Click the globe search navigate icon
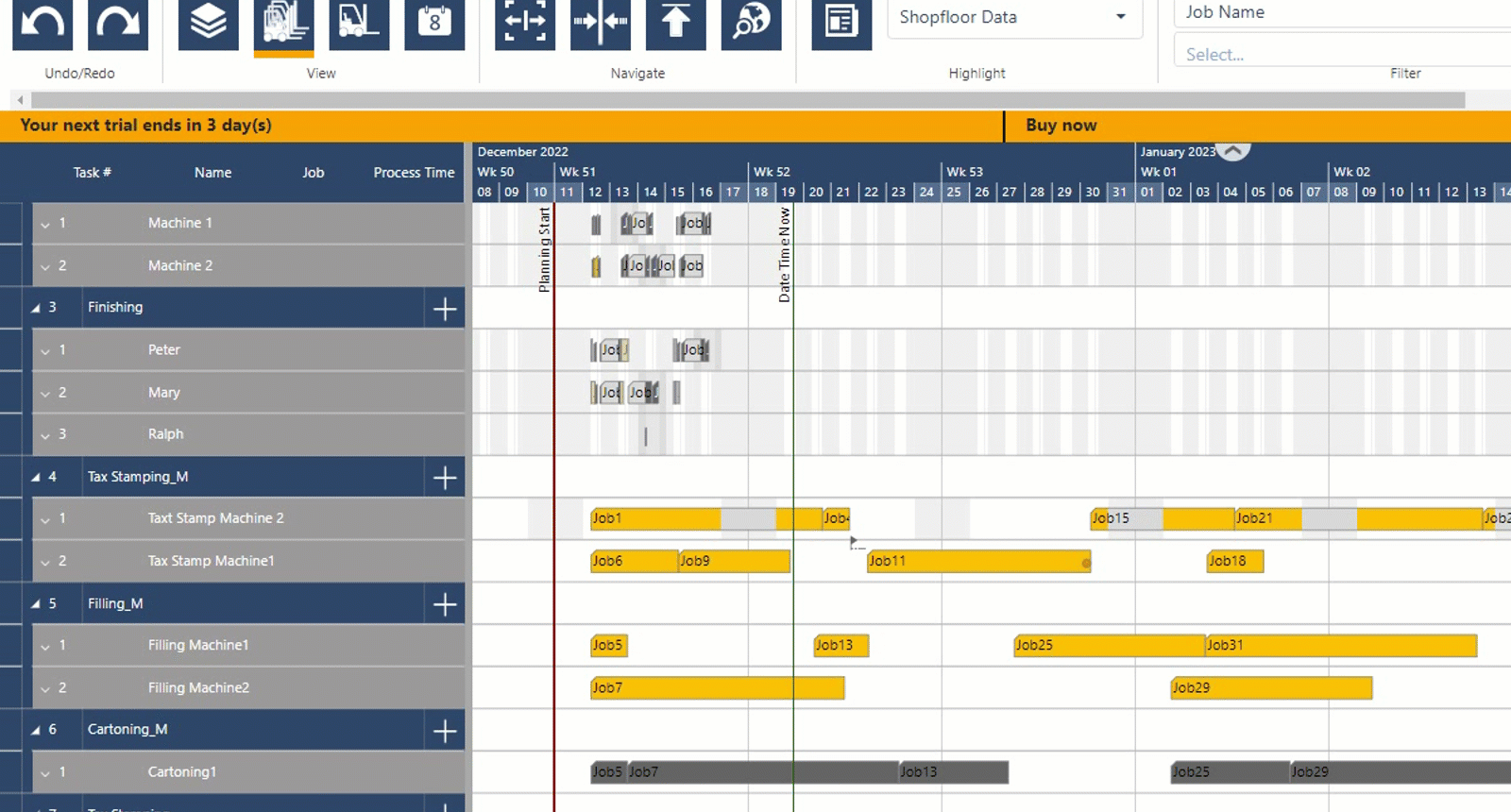Viewport: 1511px width, 812px height. point(752,23)
